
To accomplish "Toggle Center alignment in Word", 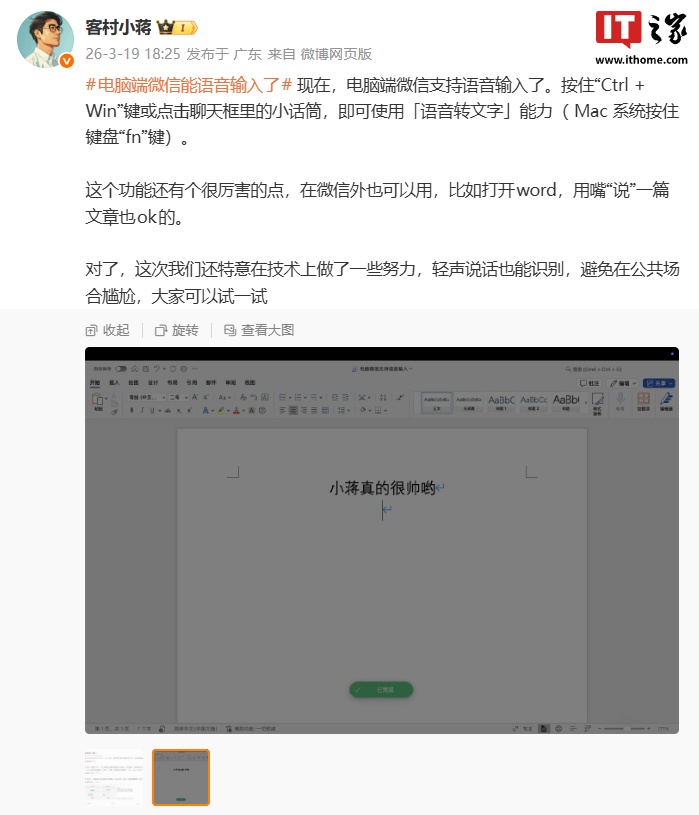I will (x=293, y=410).
